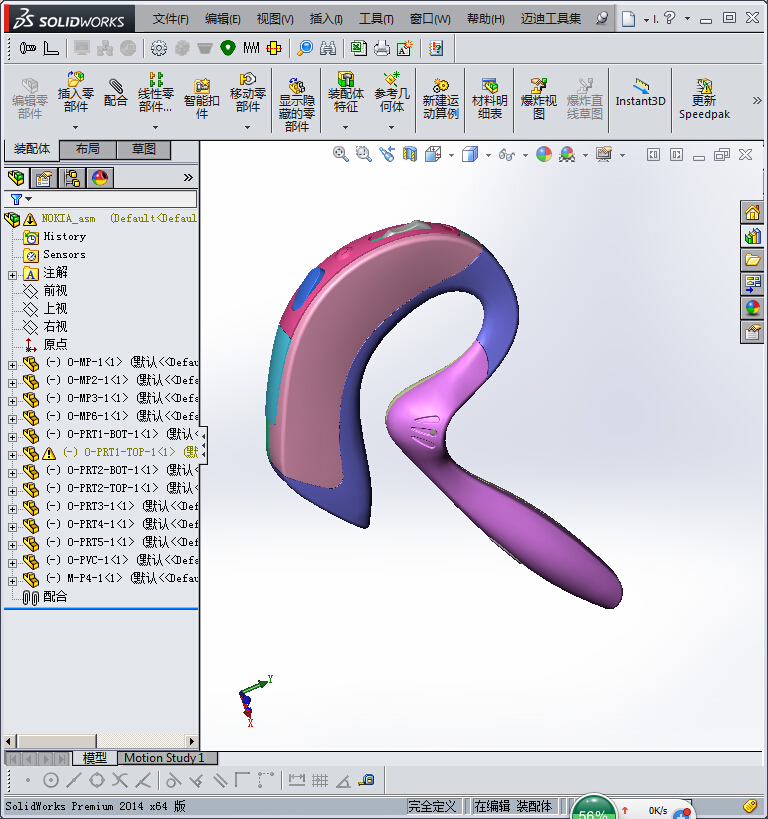Open PropertyManager tab icon
Screen dimensions: 768x819
coord(44,178)
